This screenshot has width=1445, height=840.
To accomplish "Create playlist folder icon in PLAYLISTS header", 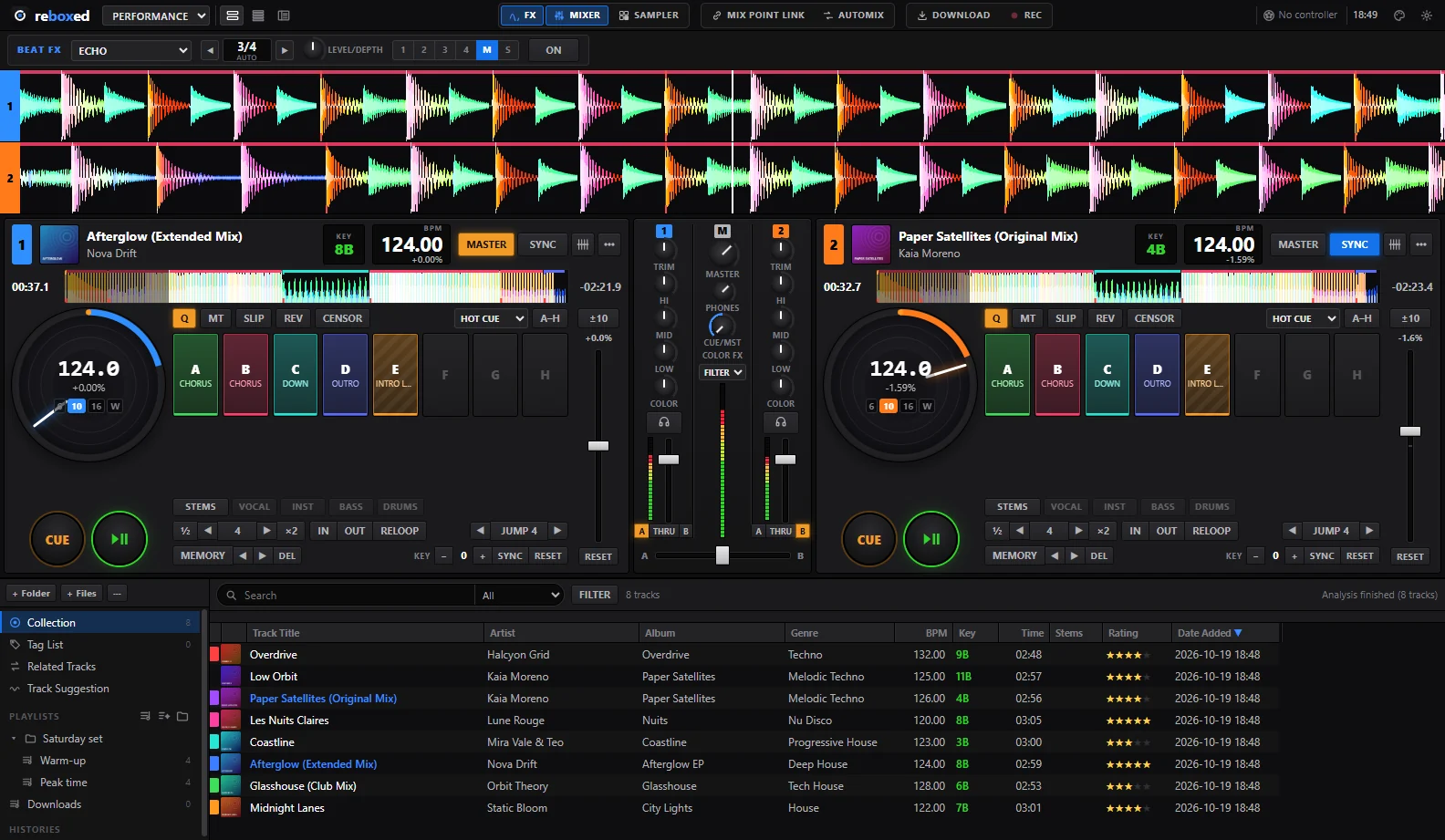I will (182, 716).
